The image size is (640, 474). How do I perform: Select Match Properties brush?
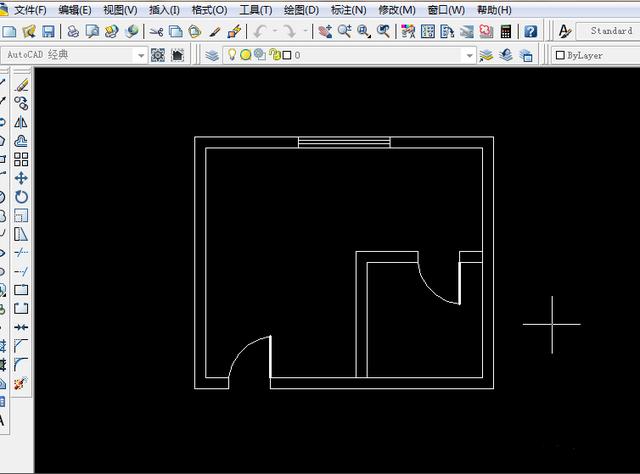tap(215, 31)
